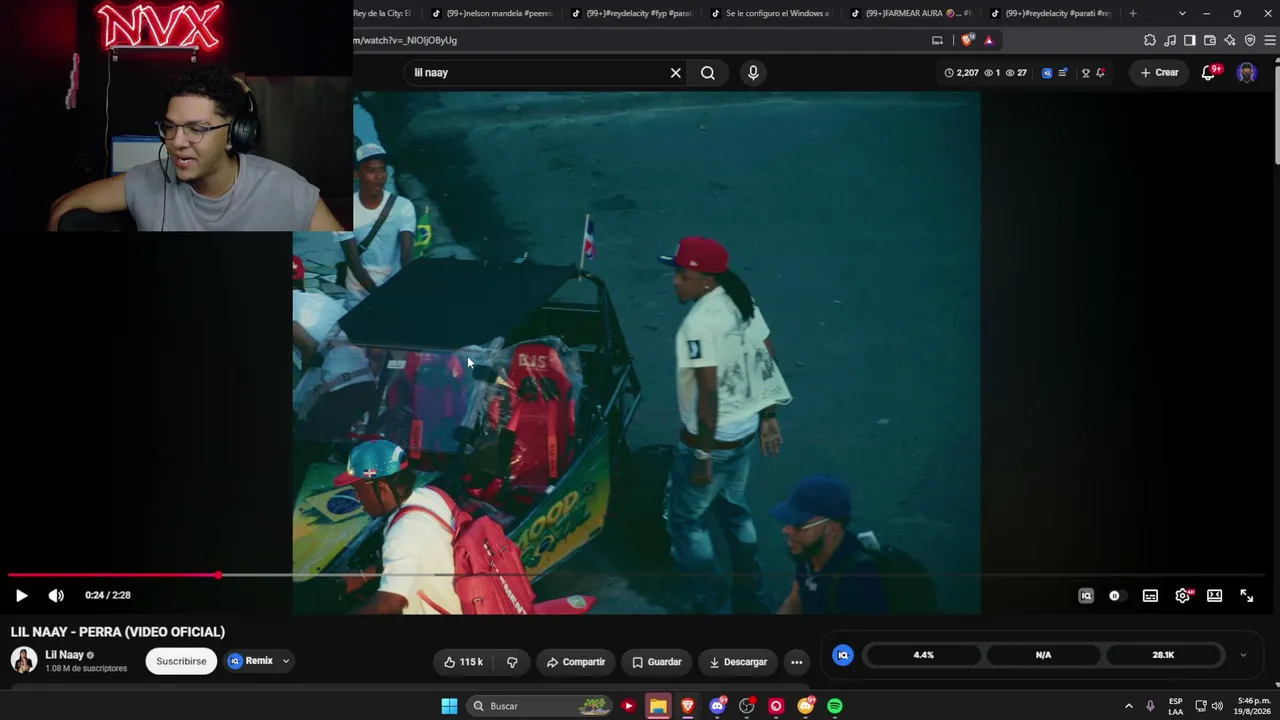Screen dimensions: 1280x720
Task: Open the player settings gear
Action: (x=1182, y=596)
